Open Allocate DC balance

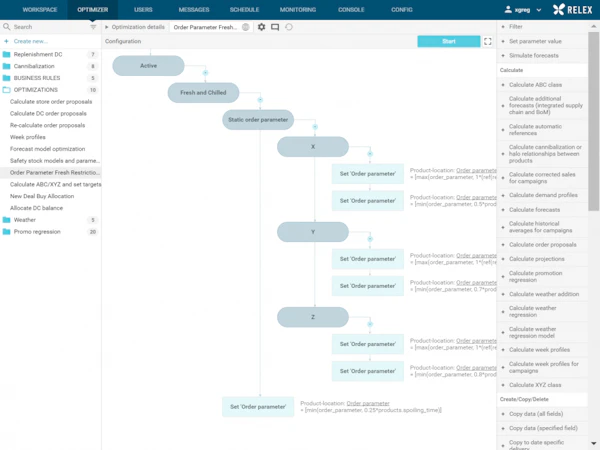coord(36,208)
